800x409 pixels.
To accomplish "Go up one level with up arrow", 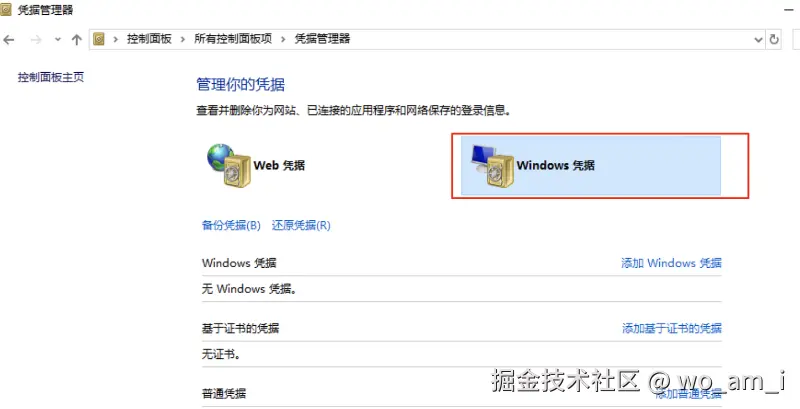I will [x=77, y=39].
